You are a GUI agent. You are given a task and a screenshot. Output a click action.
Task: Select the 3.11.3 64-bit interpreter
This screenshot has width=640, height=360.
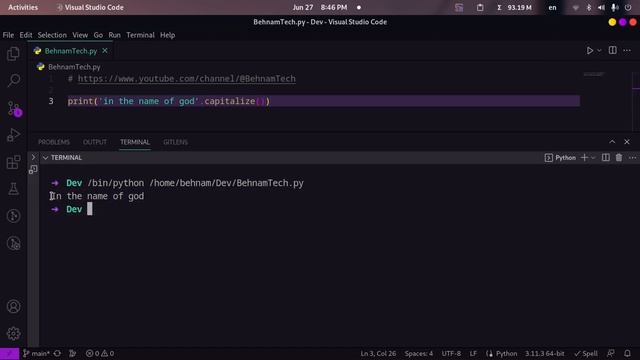point(544,353)
